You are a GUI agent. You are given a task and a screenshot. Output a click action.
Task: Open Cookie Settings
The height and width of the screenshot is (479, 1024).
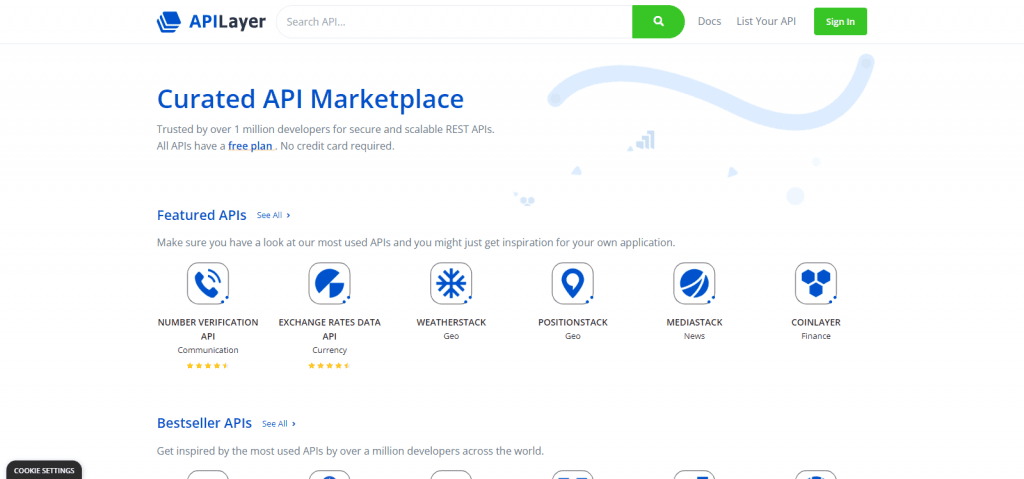coord(44,471)
